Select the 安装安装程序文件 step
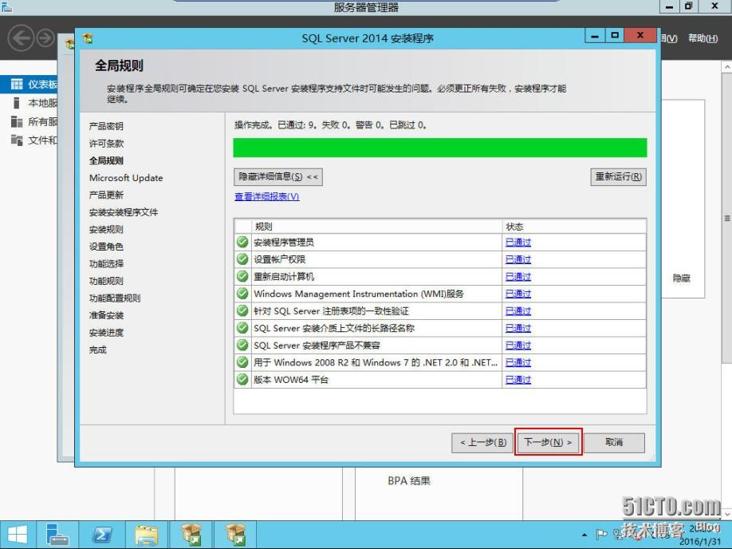Image resolution: width=732 pixels, height=549 pixels. 123,212
